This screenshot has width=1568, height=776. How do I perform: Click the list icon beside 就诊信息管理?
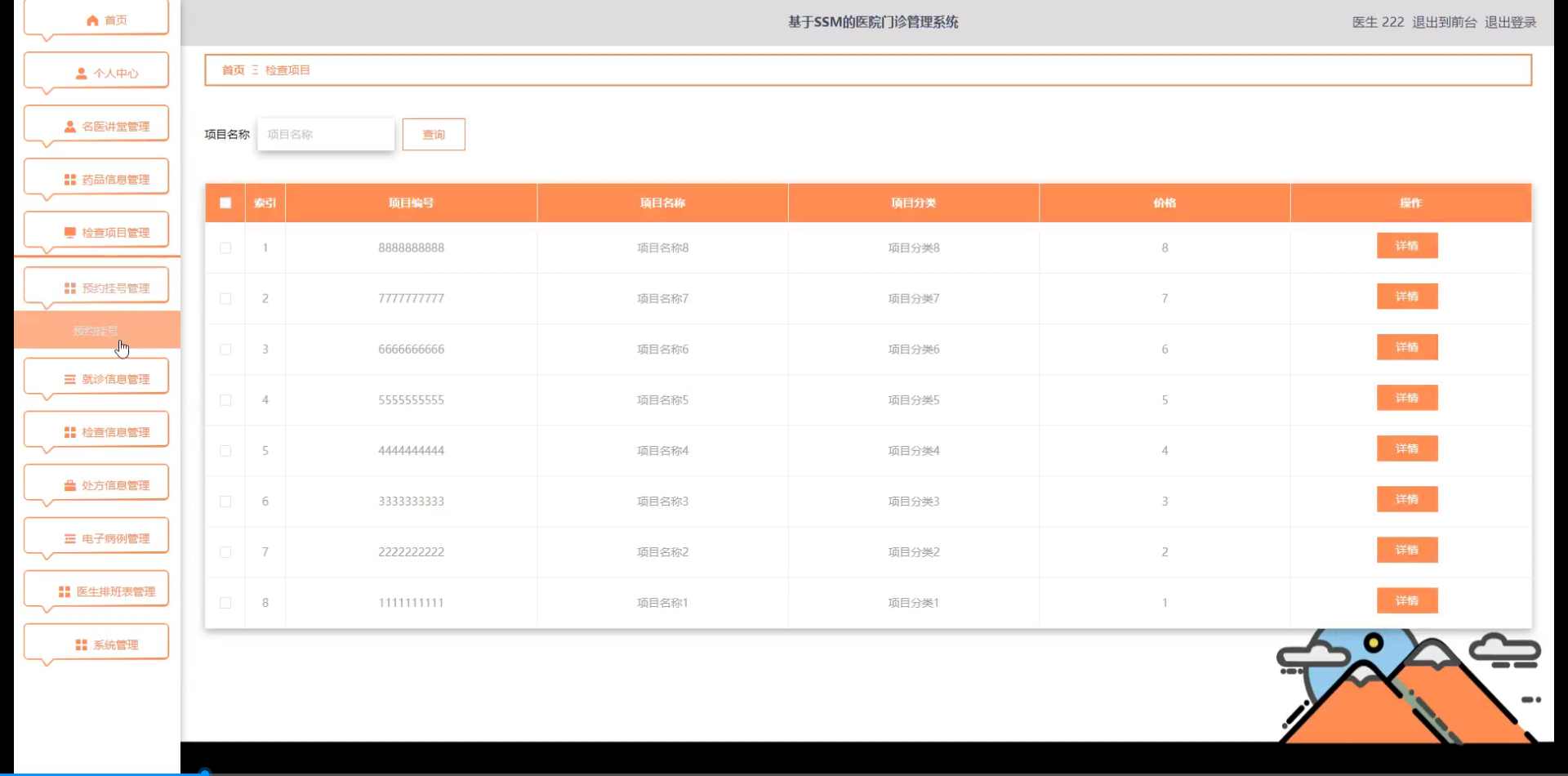point(69,379)
